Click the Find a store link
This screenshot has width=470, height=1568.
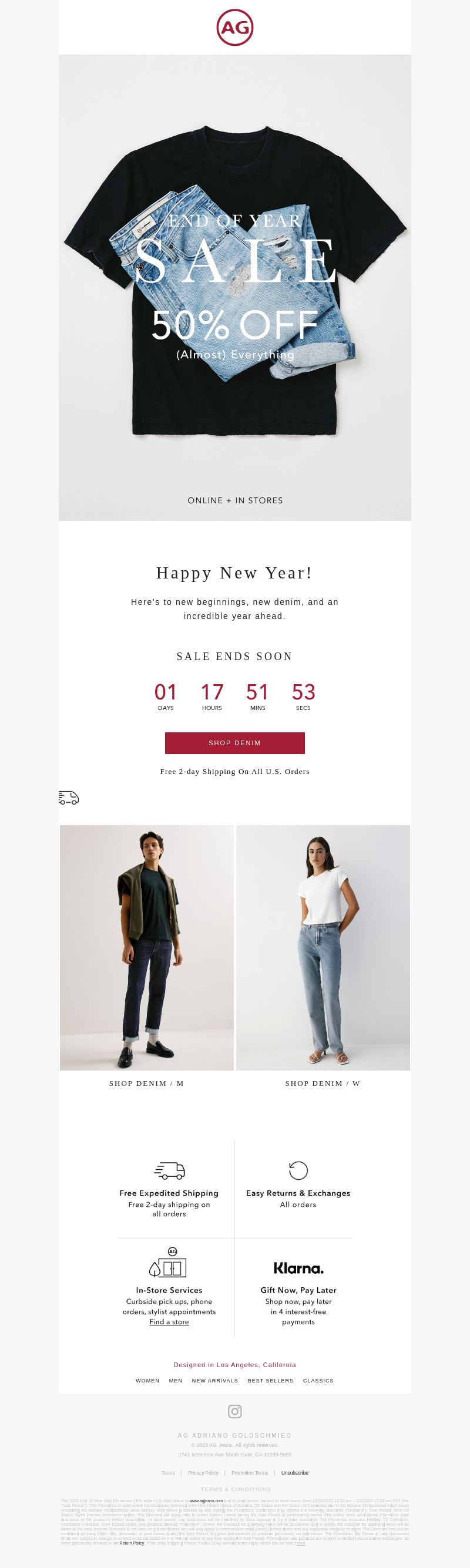[x=169, y=1322]
